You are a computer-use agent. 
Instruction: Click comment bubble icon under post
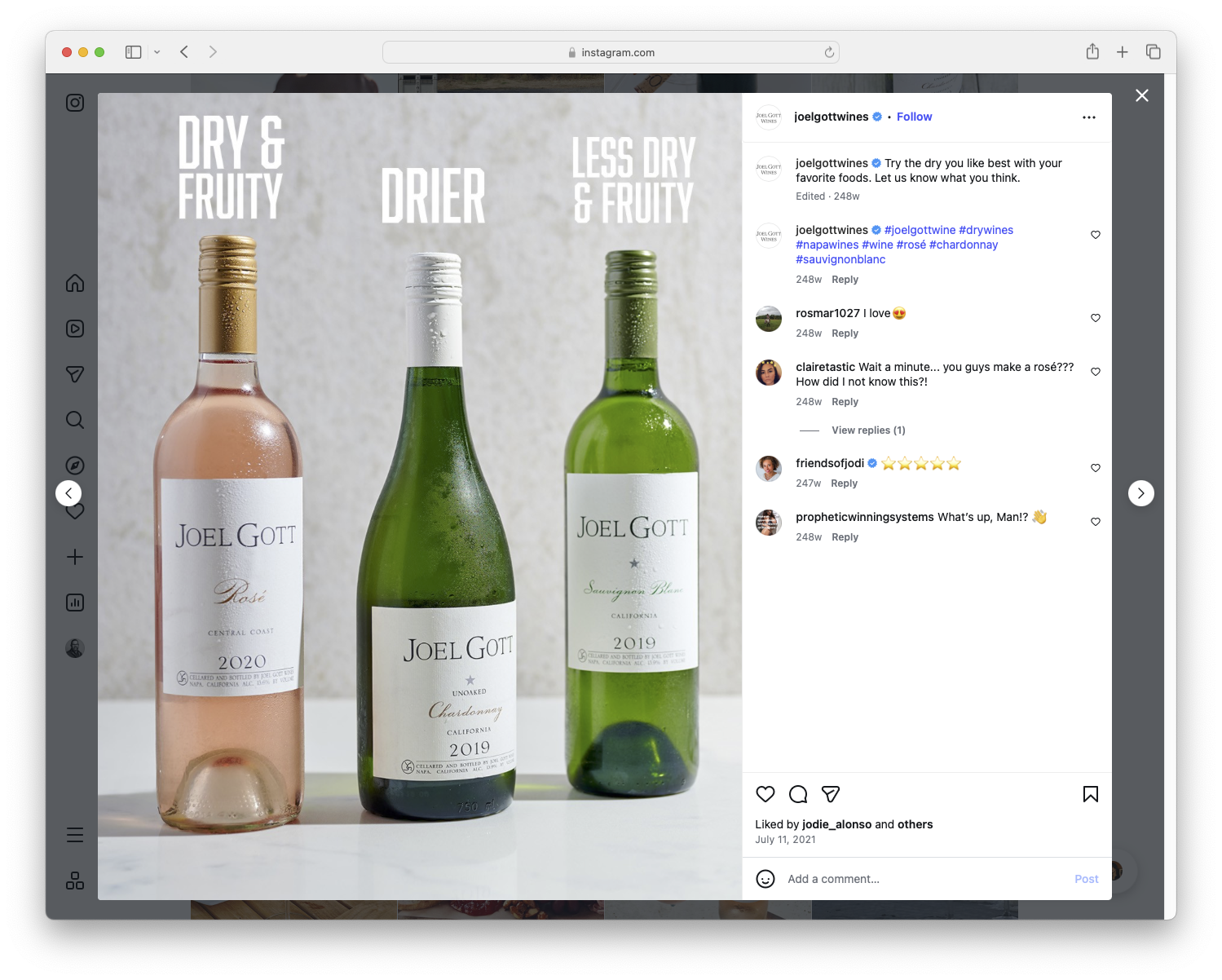(798, 794)
